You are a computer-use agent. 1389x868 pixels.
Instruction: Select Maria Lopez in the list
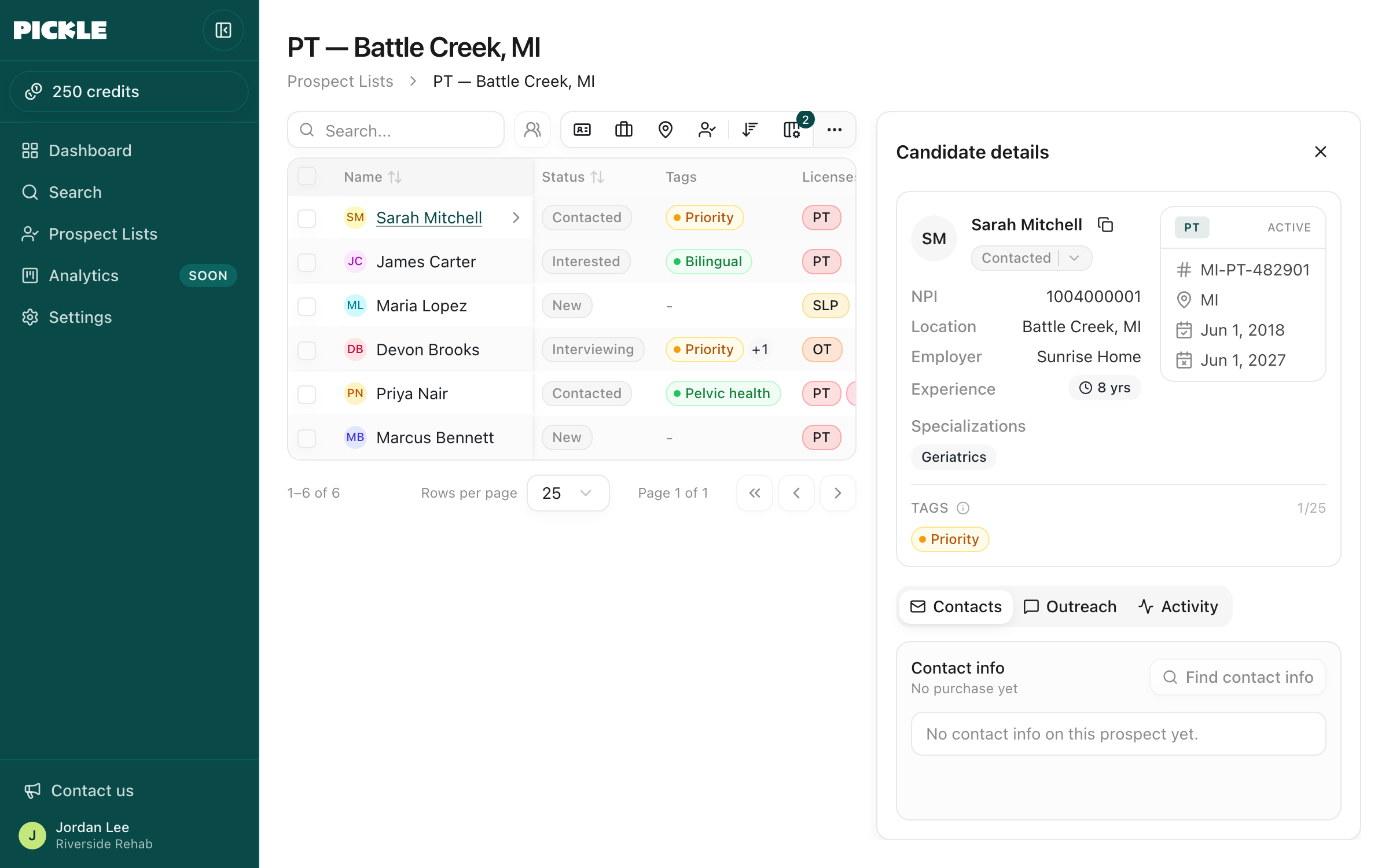click(x=421, y=306)
